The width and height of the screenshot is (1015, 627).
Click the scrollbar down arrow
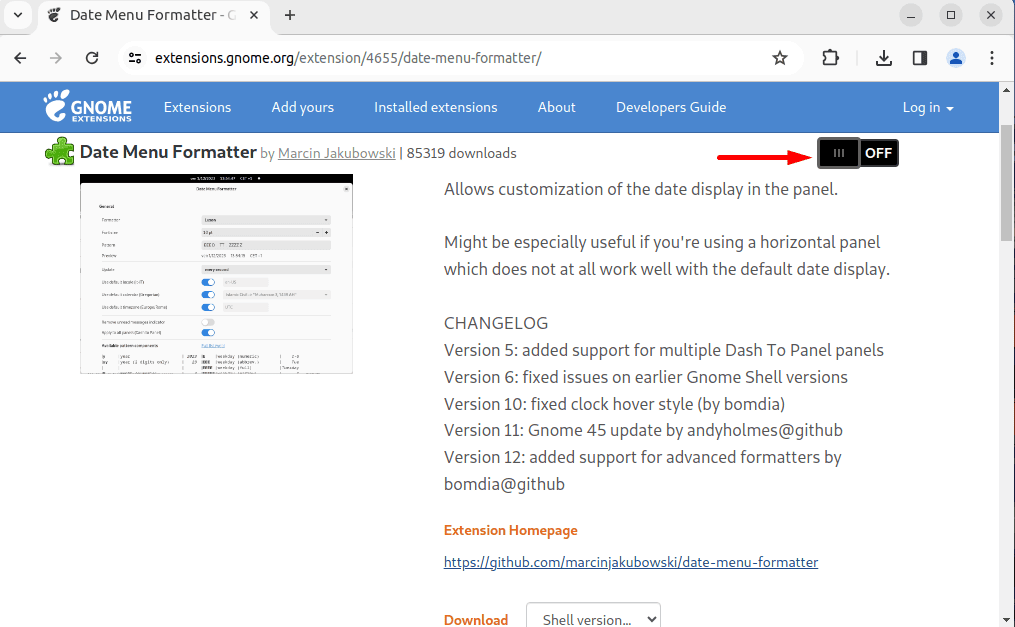[x=1007, y=621]
